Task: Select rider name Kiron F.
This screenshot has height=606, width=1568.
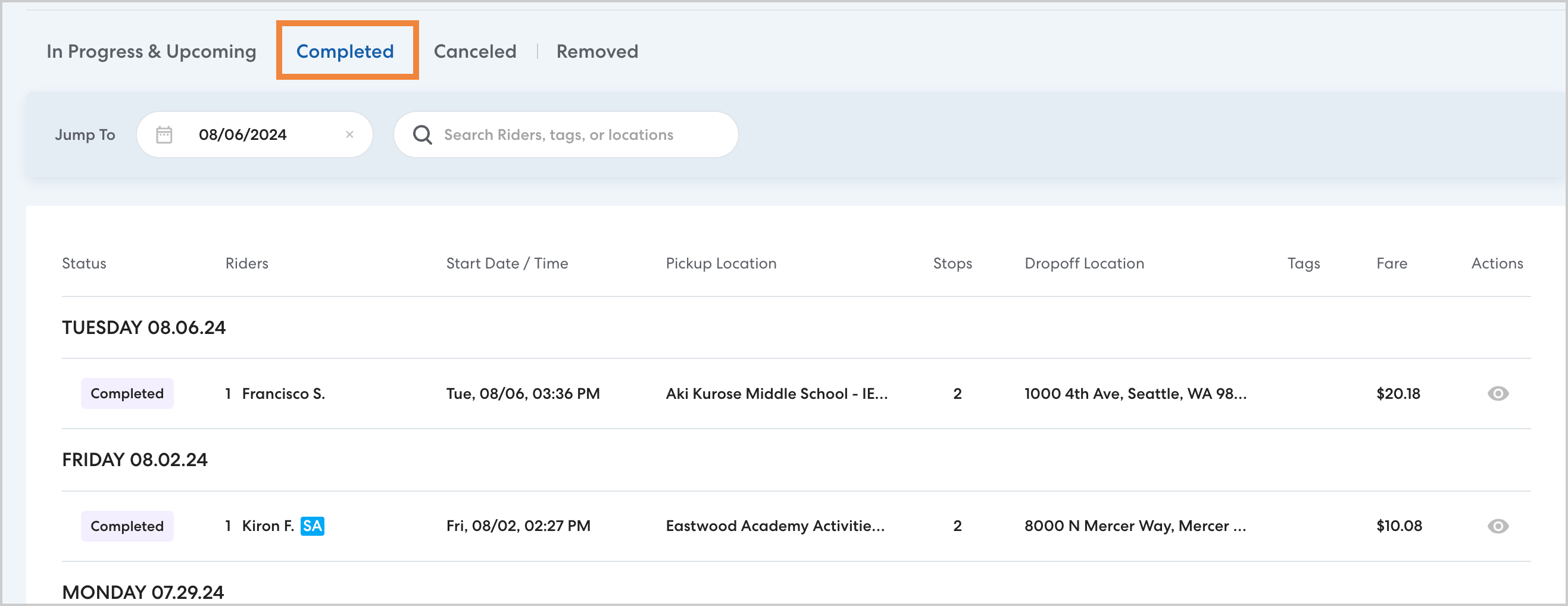Action: point(268,526)
